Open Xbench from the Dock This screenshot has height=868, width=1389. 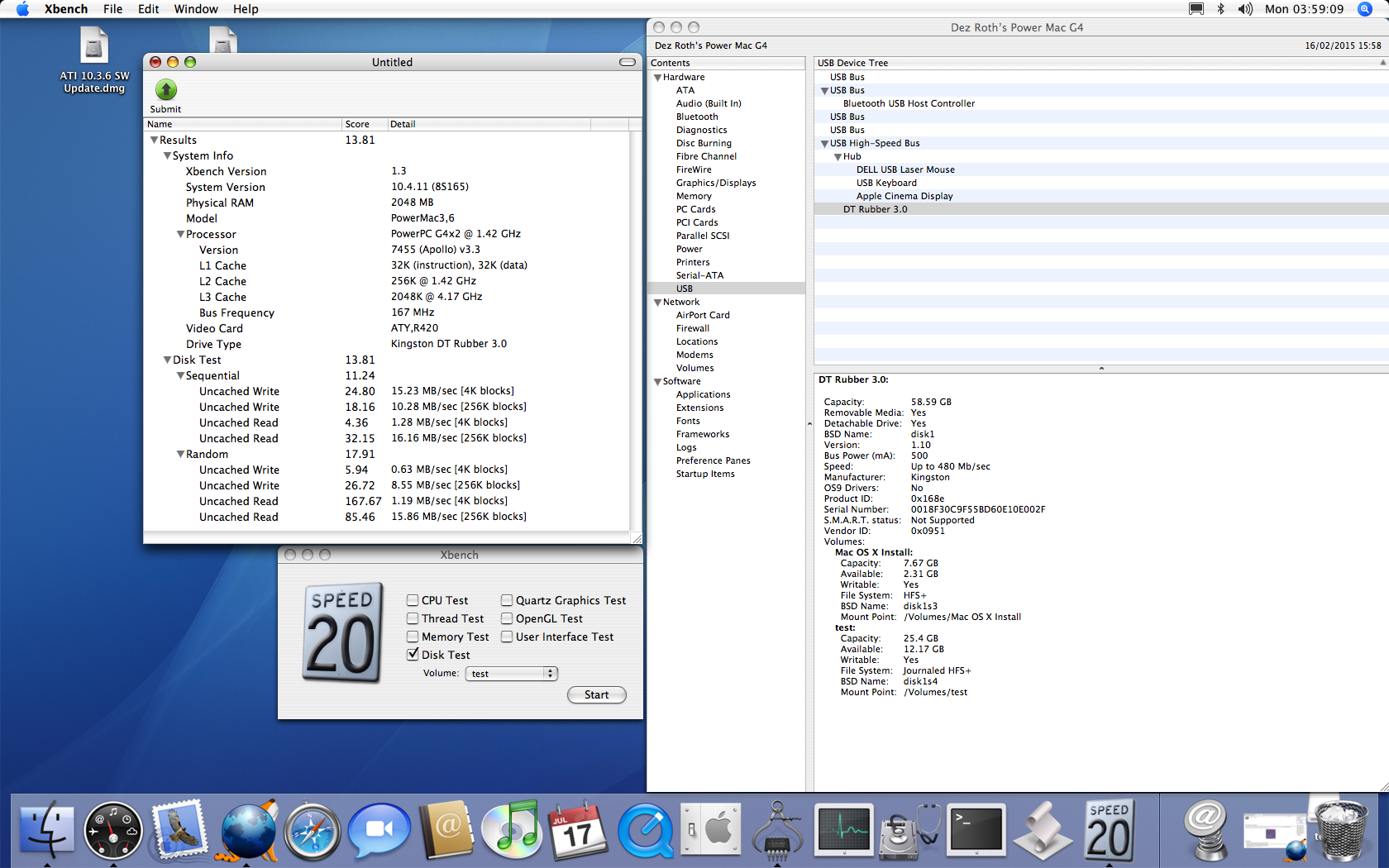pyautogui.click(x=1109, y=831)
